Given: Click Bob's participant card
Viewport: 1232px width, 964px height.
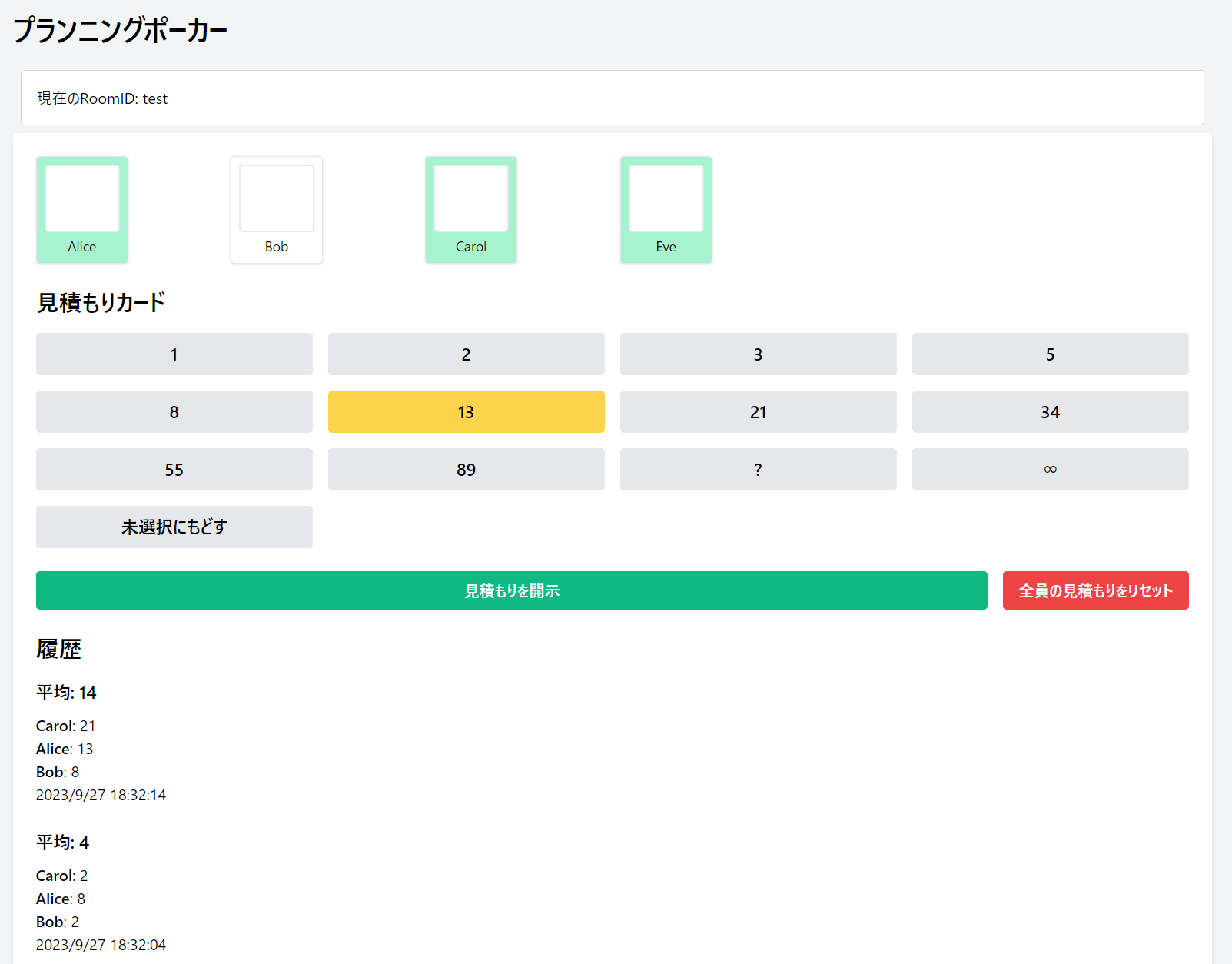Looking at the screenshot, I should (x=276, y=209).
